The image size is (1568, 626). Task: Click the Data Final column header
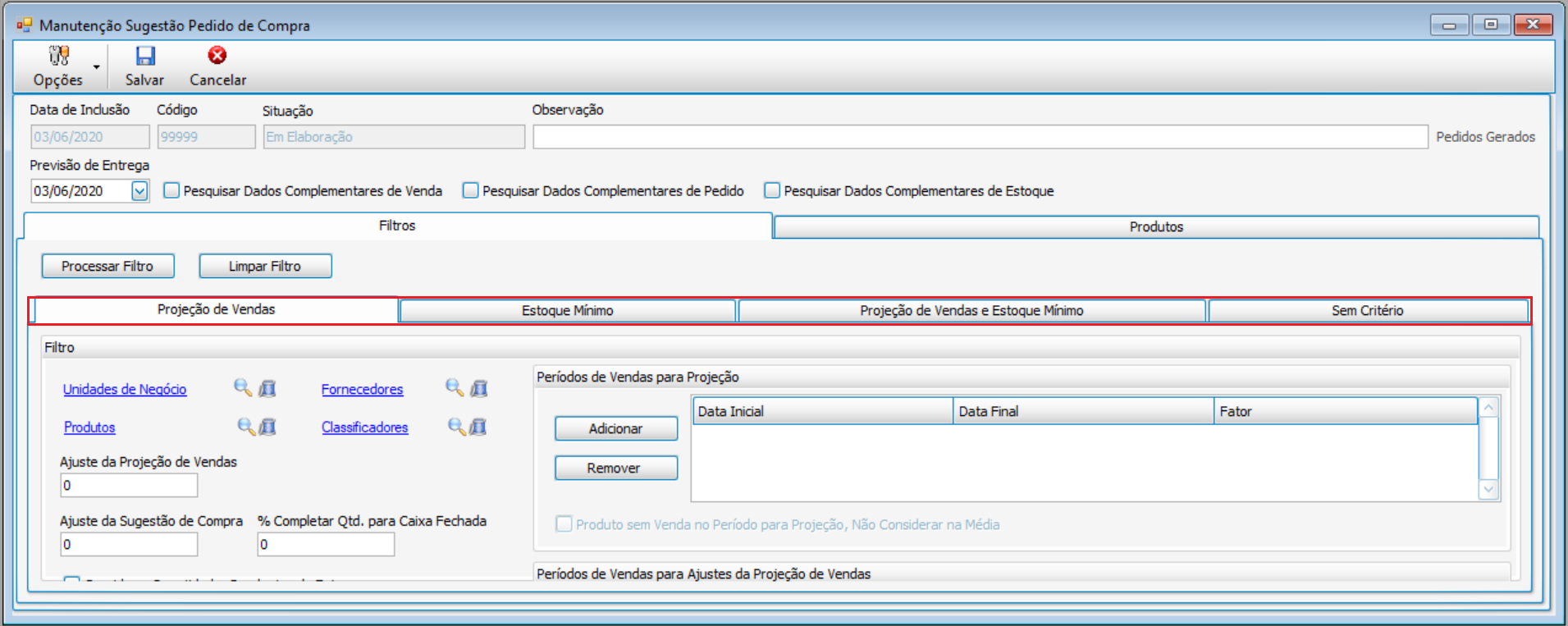1083,411
